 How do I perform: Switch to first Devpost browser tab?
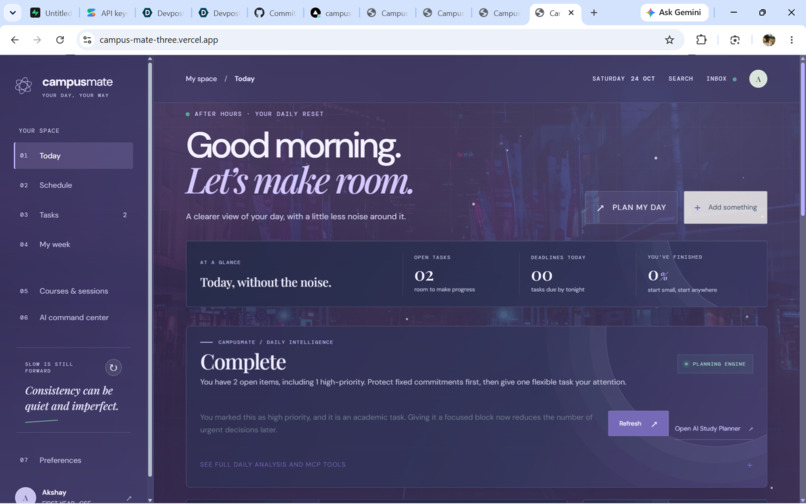(163, 13)
